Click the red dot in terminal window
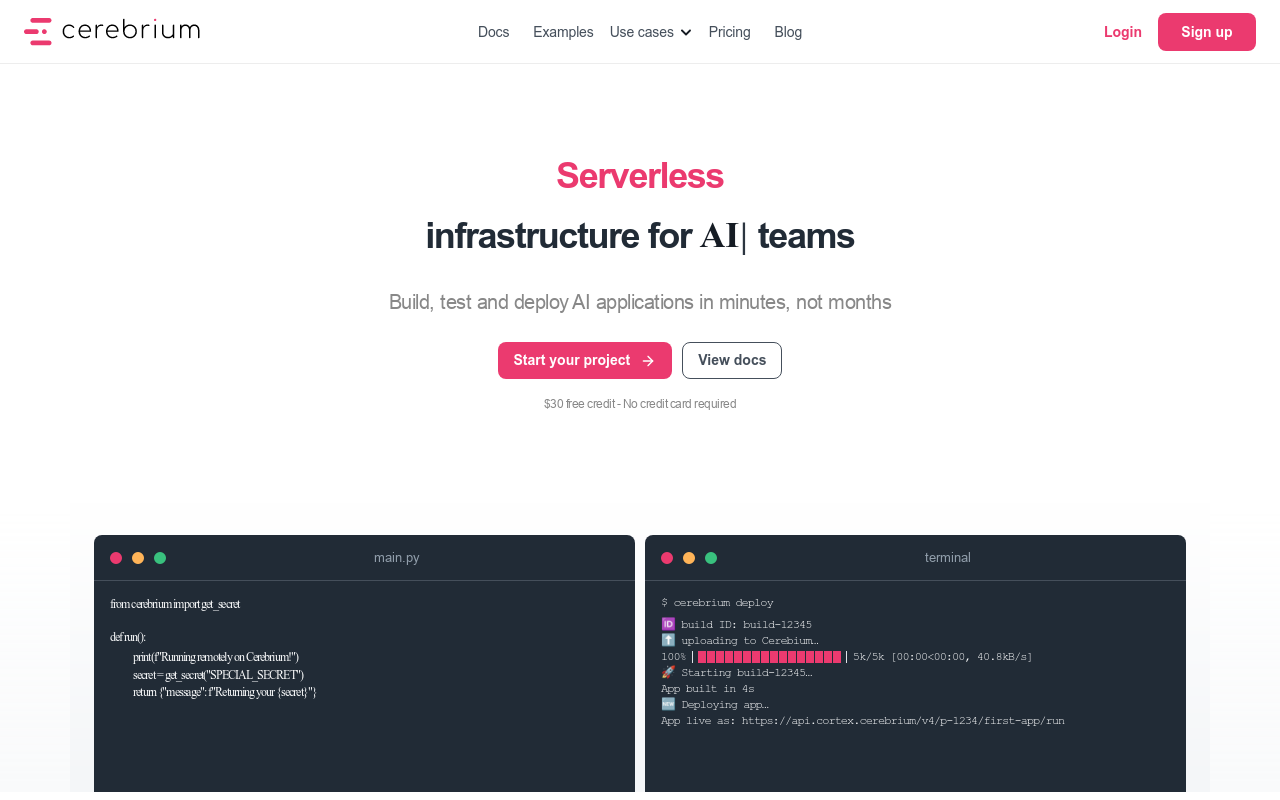Screen dimensions: 1280x800 [667, 558]
